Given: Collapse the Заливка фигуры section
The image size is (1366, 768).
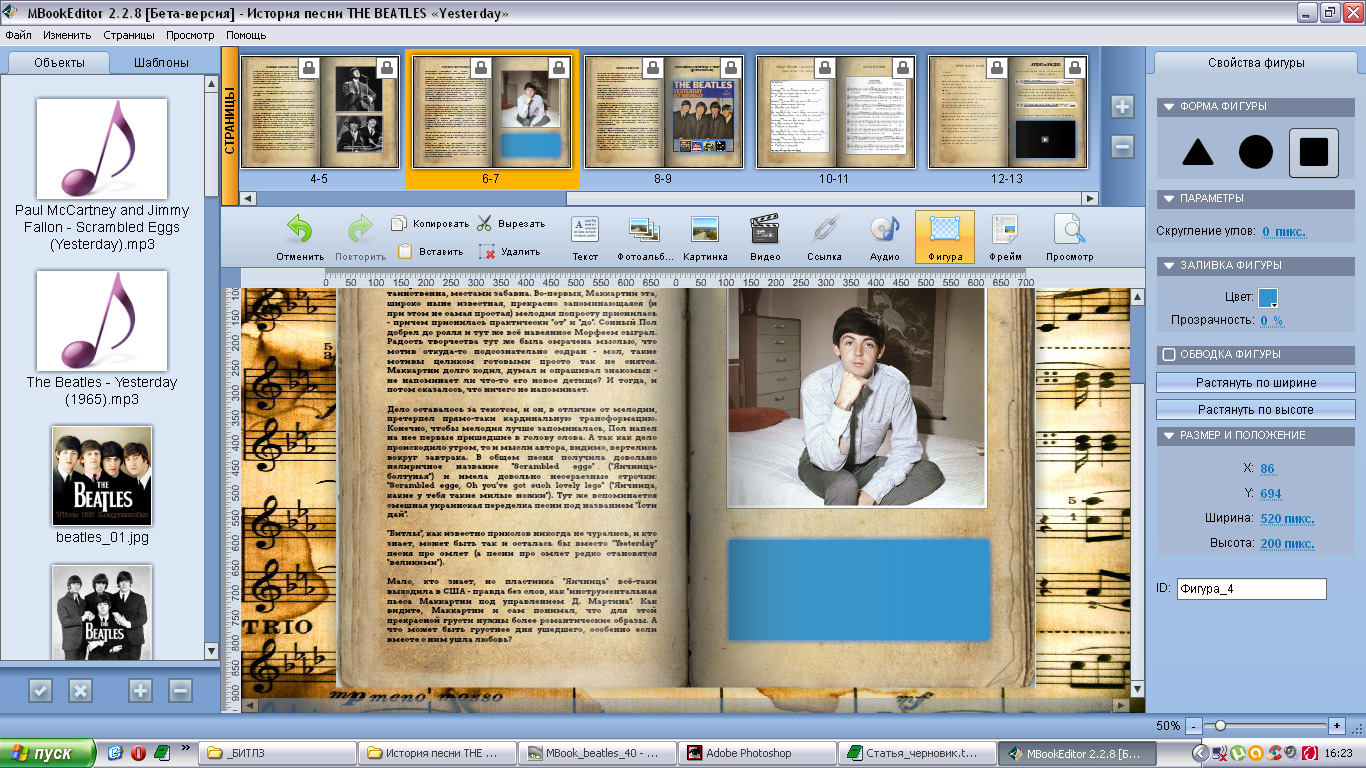Looking at the screenshot, I should (x=1168, y=266).
